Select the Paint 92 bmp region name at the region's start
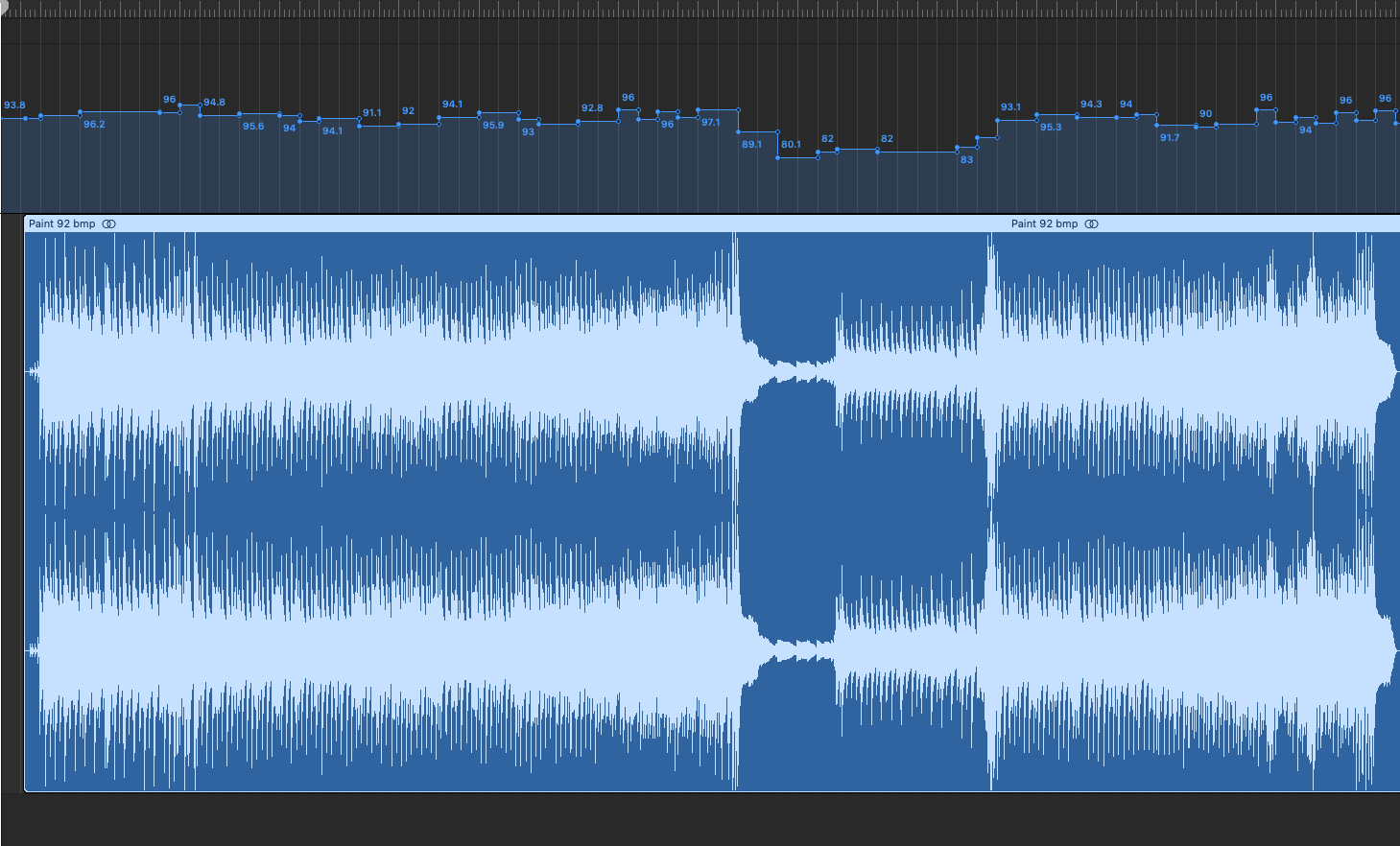The image size is (1400, 846). (62, 224)
